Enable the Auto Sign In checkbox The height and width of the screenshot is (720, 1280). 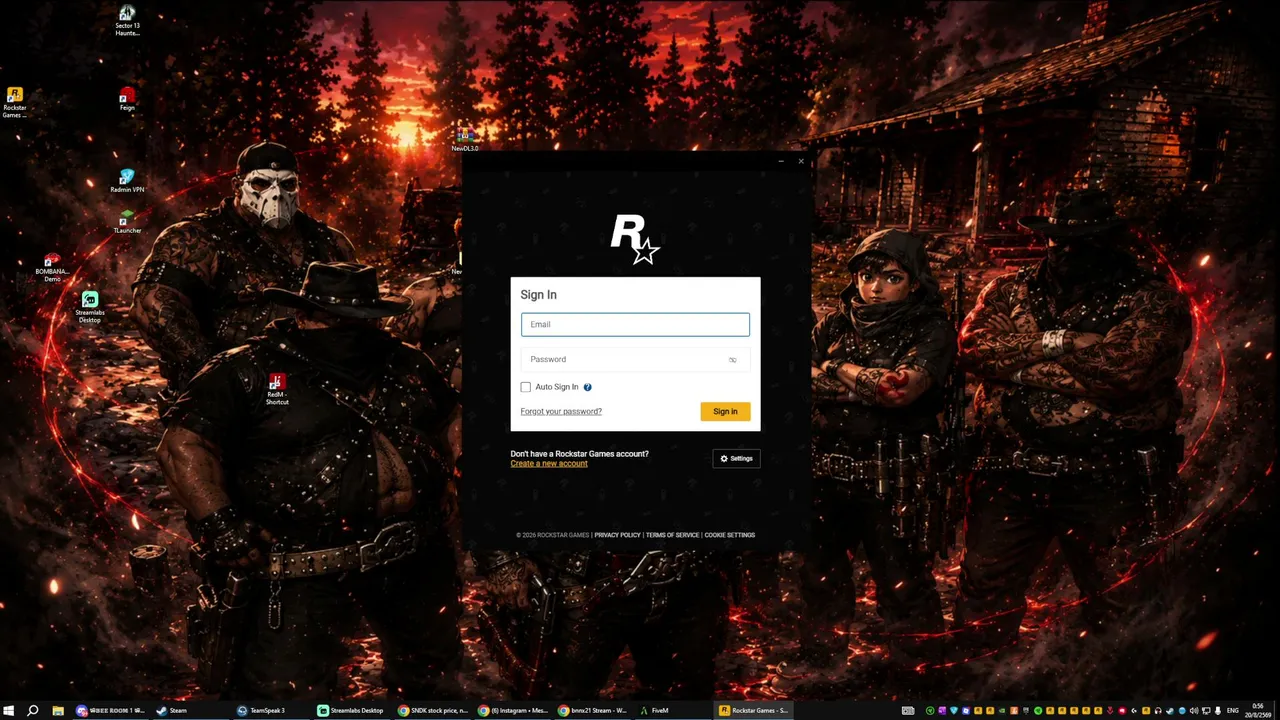[x=526, y=387]
